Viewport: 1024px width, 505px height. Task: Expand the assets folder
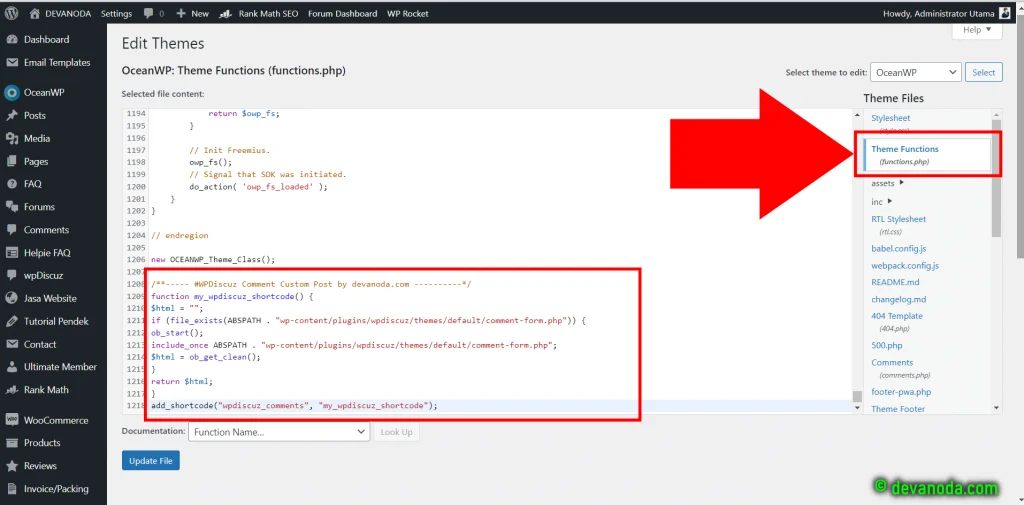888,184
